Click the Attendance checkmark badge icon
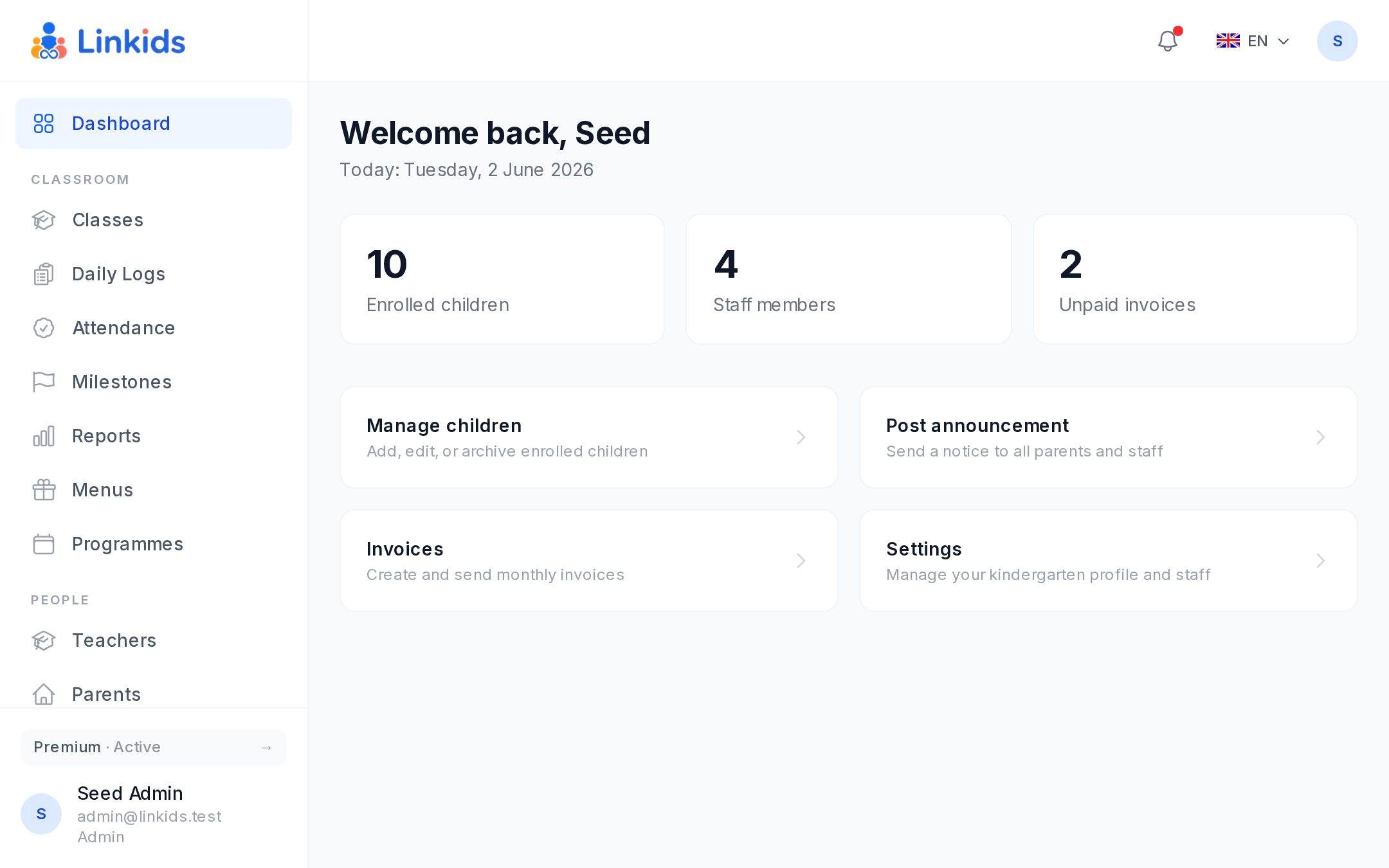1389x868 pixels. click(44, 328)
